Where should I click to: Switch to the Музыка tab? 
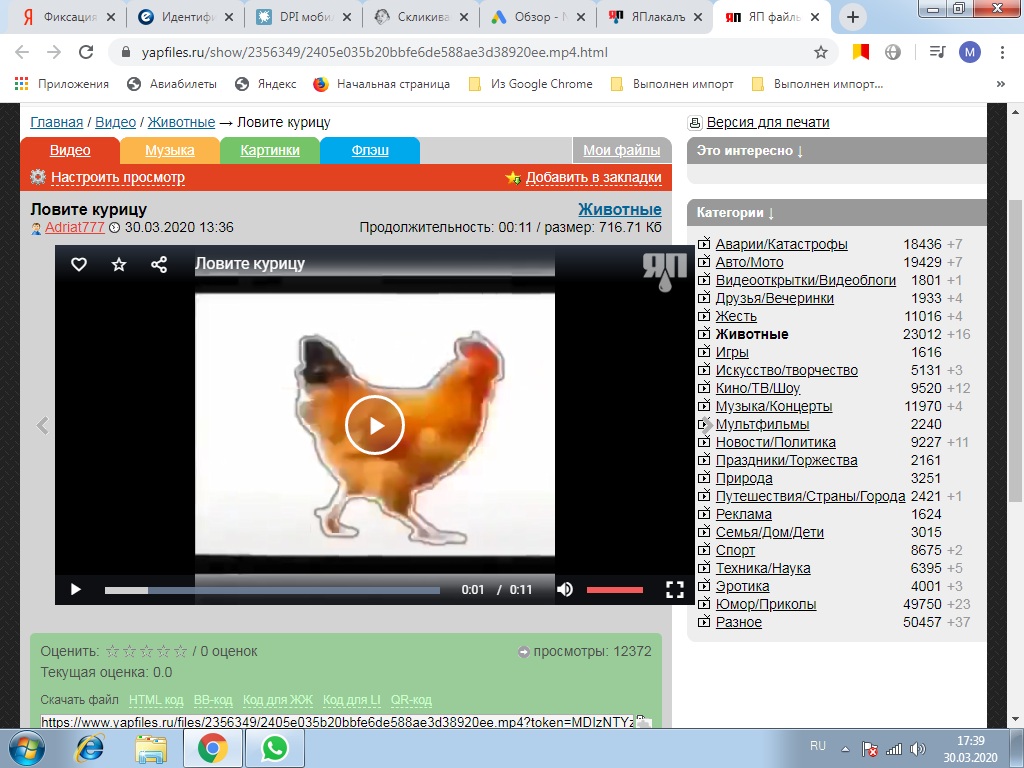(x=170, y=150)
